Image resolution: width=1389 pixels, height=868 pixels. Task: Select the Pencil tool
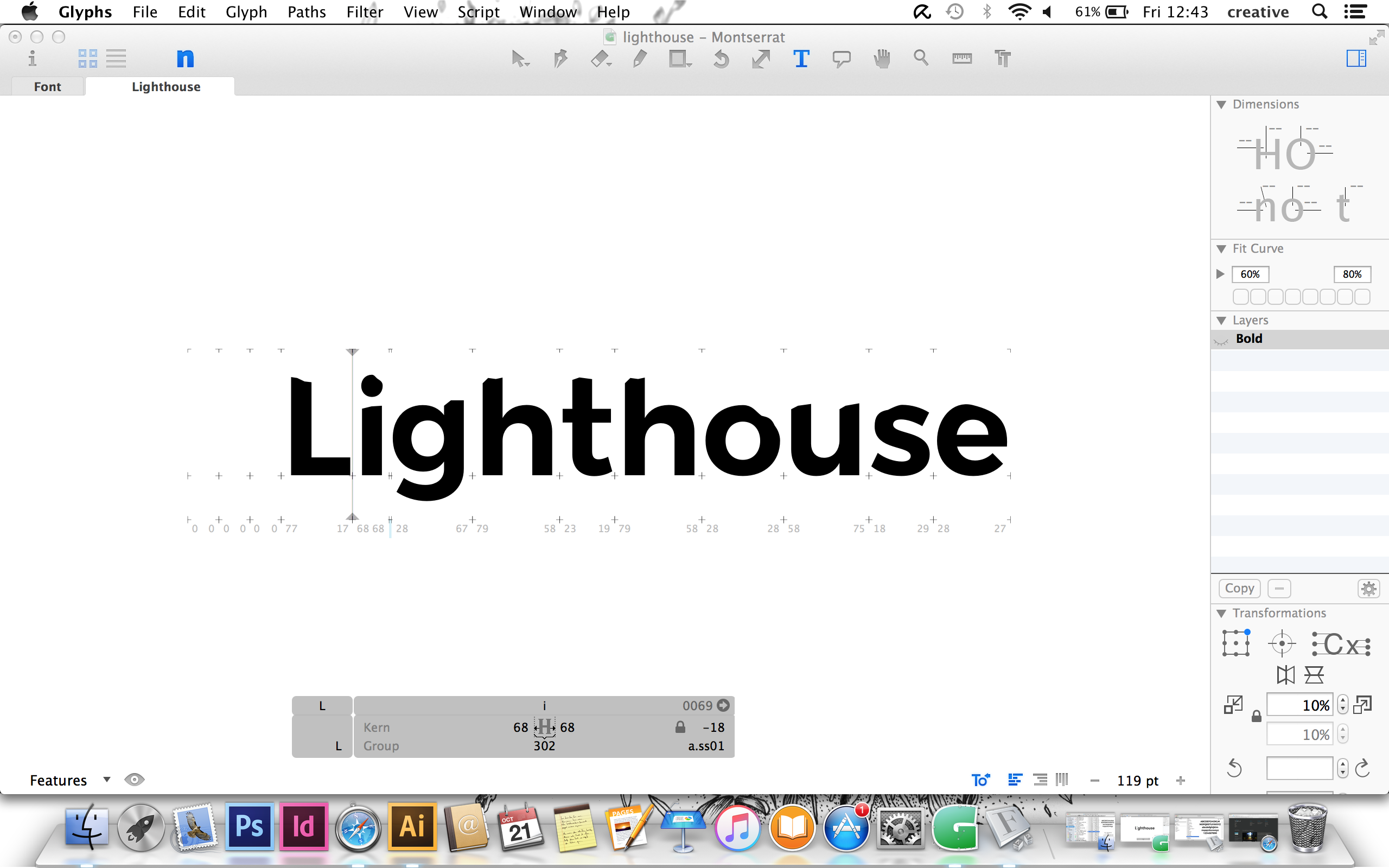(x=640, y=59)
